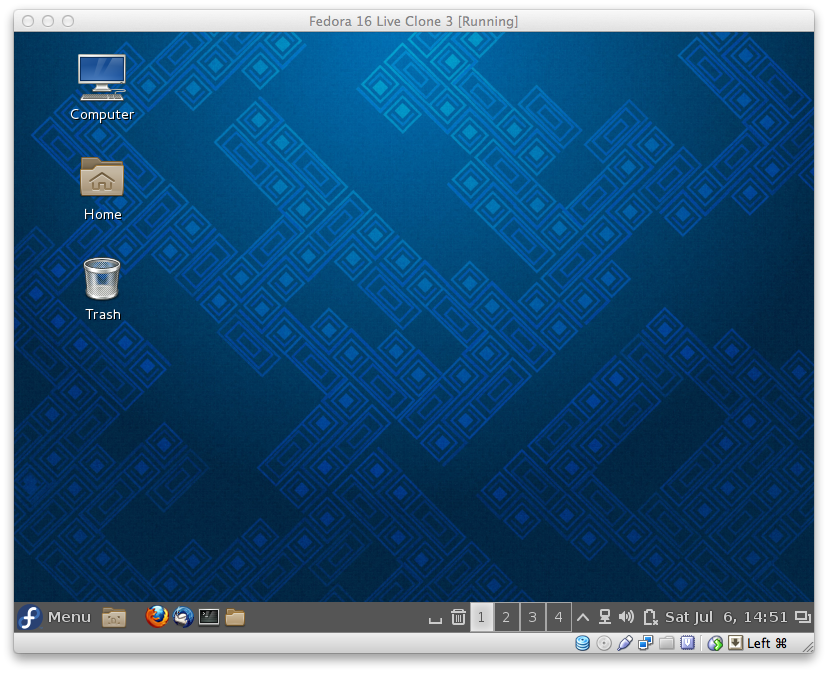The image size is (828, 673).
Task: Switch to workspace 3
Action: click(532, 617)
